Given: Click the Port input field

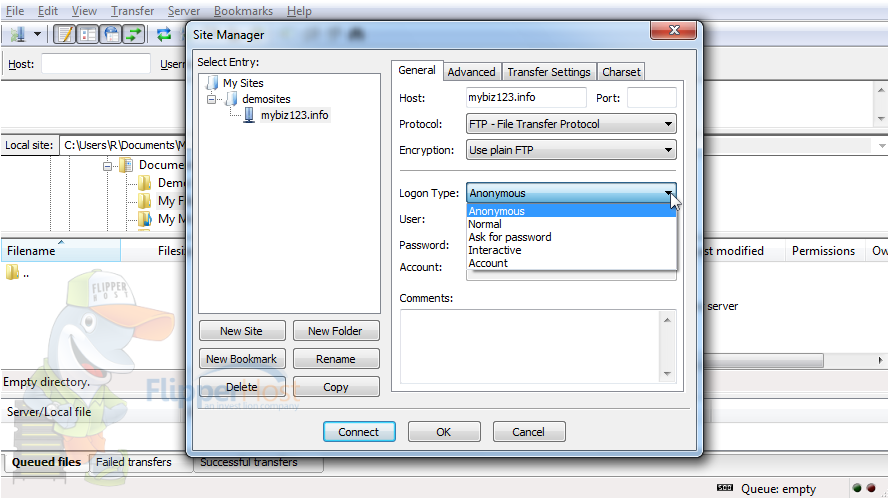Looking at the screenshot, I should click(x=651, y=98).
